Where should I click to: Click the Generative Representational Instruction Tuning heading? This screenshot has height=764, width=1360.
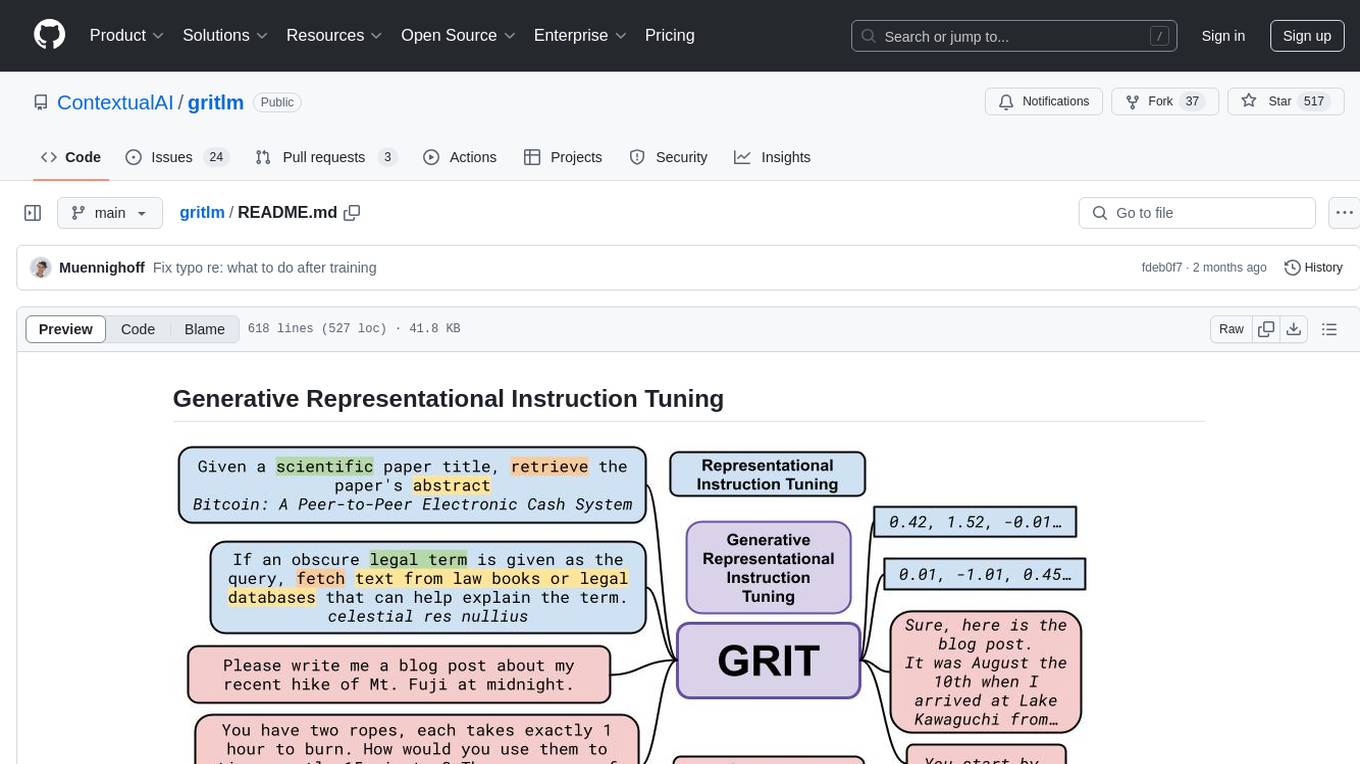(x=448, y=398)
